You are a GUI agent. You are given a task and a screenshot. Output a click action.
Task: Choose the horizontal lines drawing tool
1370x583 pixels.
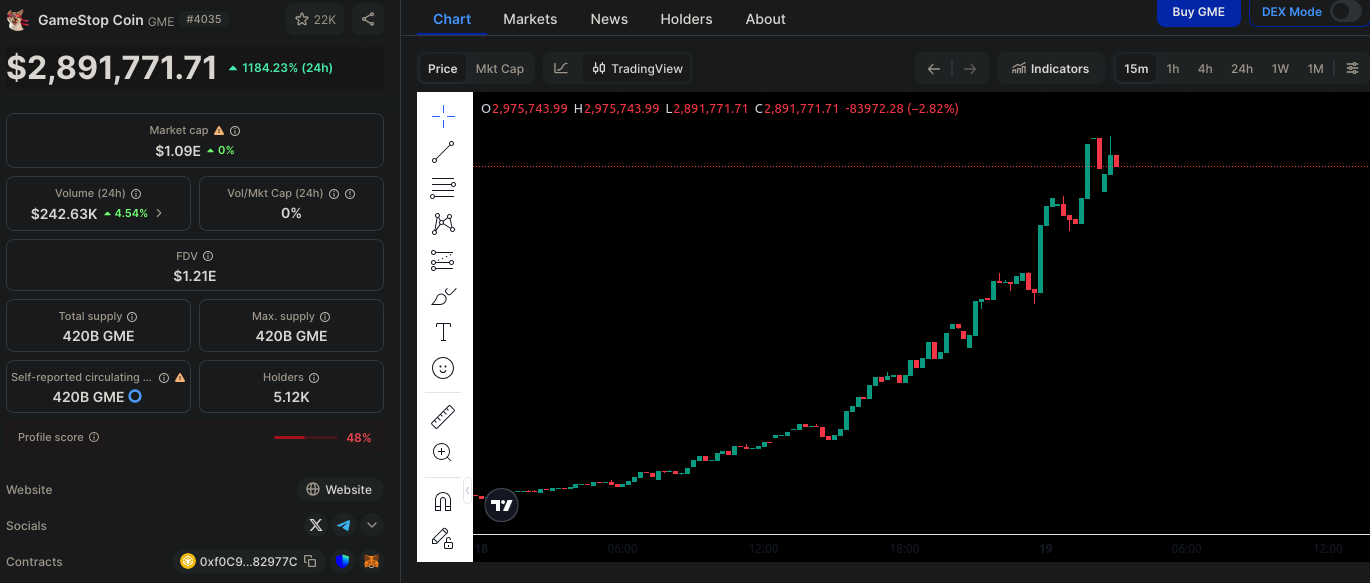(442, 188)
